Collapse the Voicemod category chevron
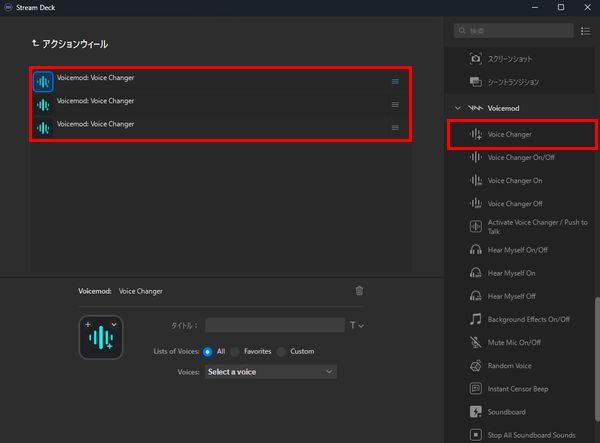Image resolution: width=600 pixels, height=443 pixels. (x=458, y=108)
